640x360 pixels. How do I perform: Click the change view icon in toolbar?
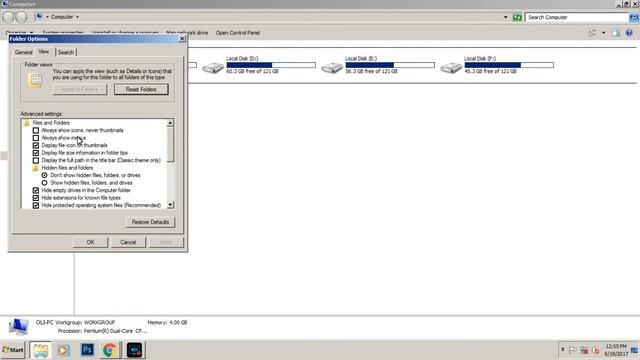[592, 33]
